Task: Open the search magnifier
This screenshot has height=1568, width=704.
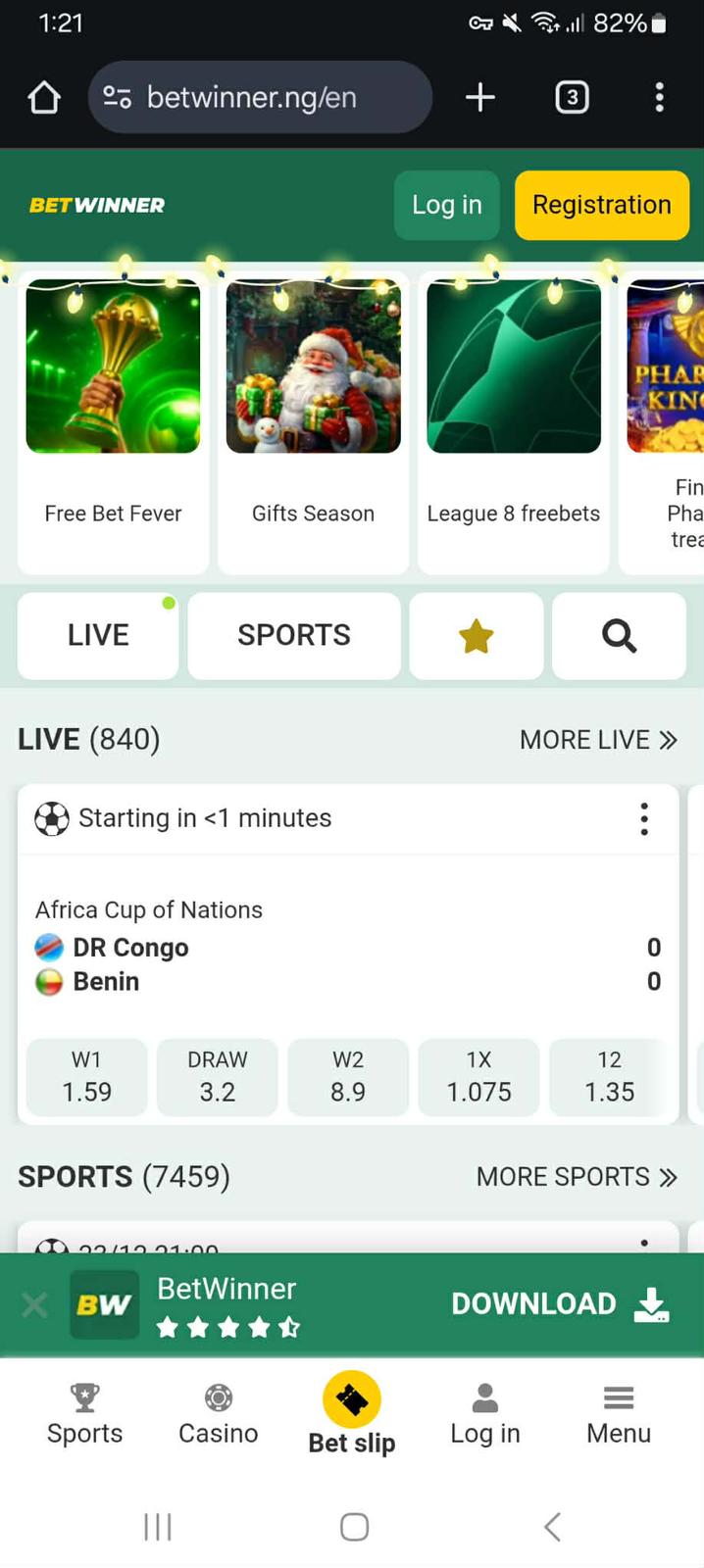Action: tap(619, 635)
